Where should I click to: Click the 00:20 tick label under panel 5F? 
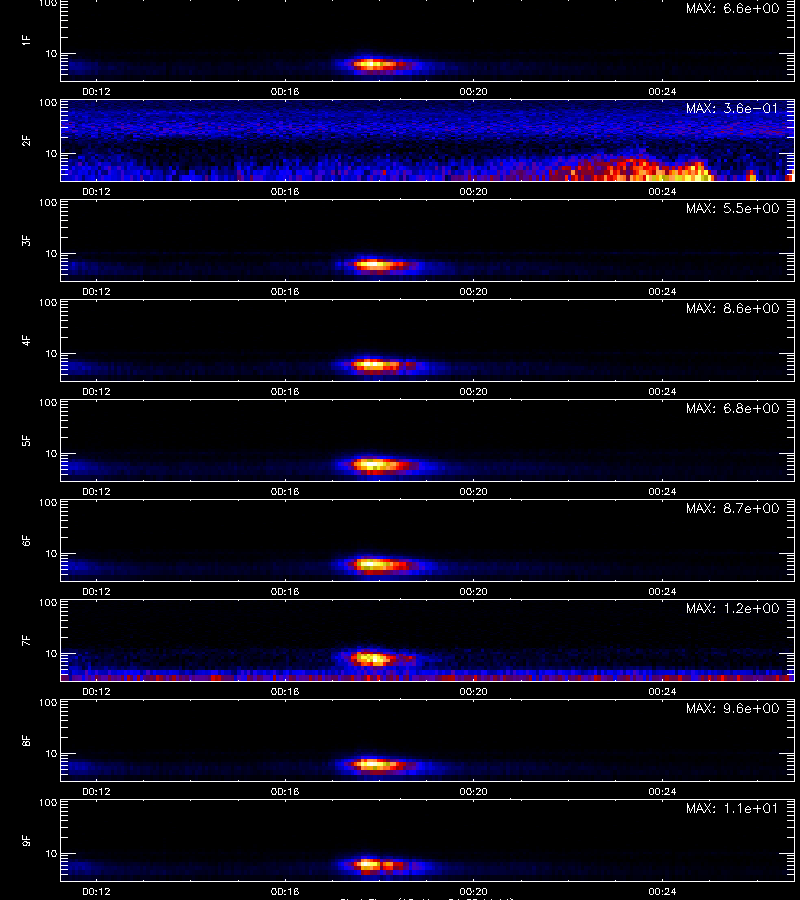pos(473,492)
